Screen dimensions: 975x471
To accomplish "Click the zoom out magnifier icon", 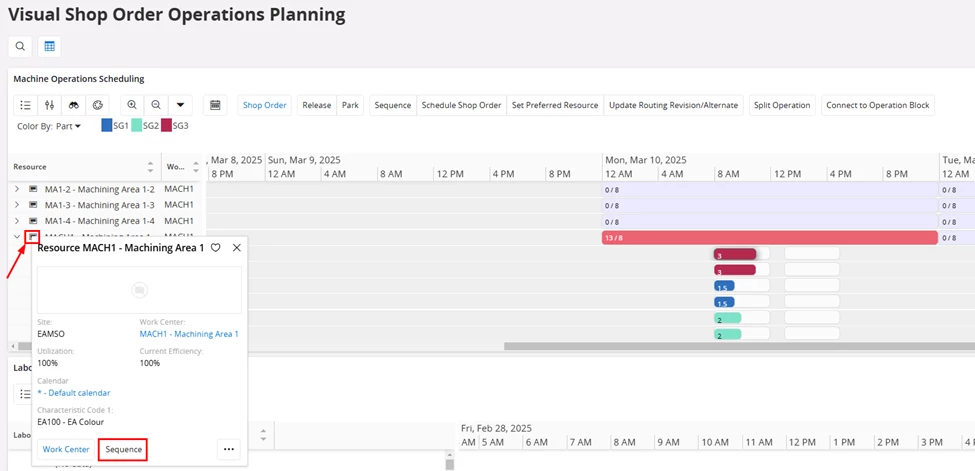I will tap(156, 105).
